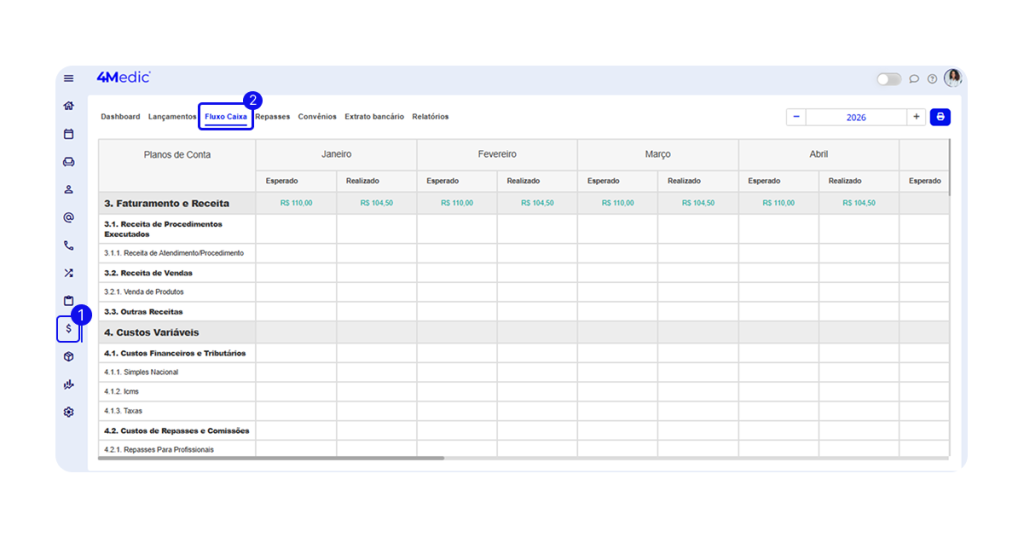
Task: Click the Dashboard tab link
Action: pyautogui.click(x=120, y=117)
